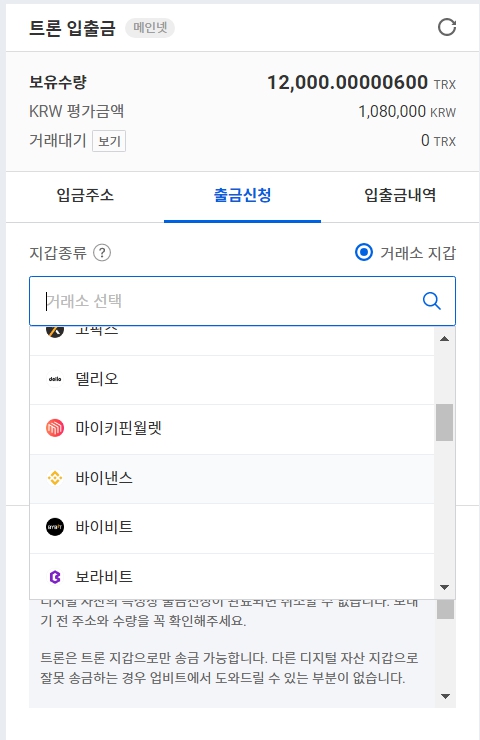
Task: Click the 바이비트 logo icon
Action: coord(55,527)
